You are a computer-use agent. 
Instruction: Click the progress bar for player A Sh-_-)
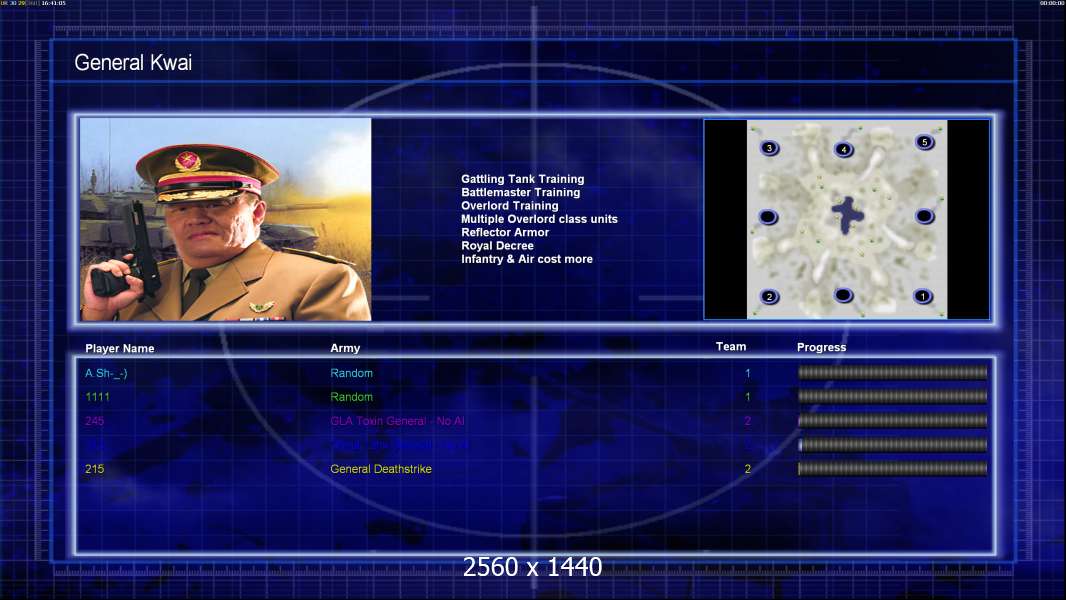pyautogui.click(x=893, y=372)
